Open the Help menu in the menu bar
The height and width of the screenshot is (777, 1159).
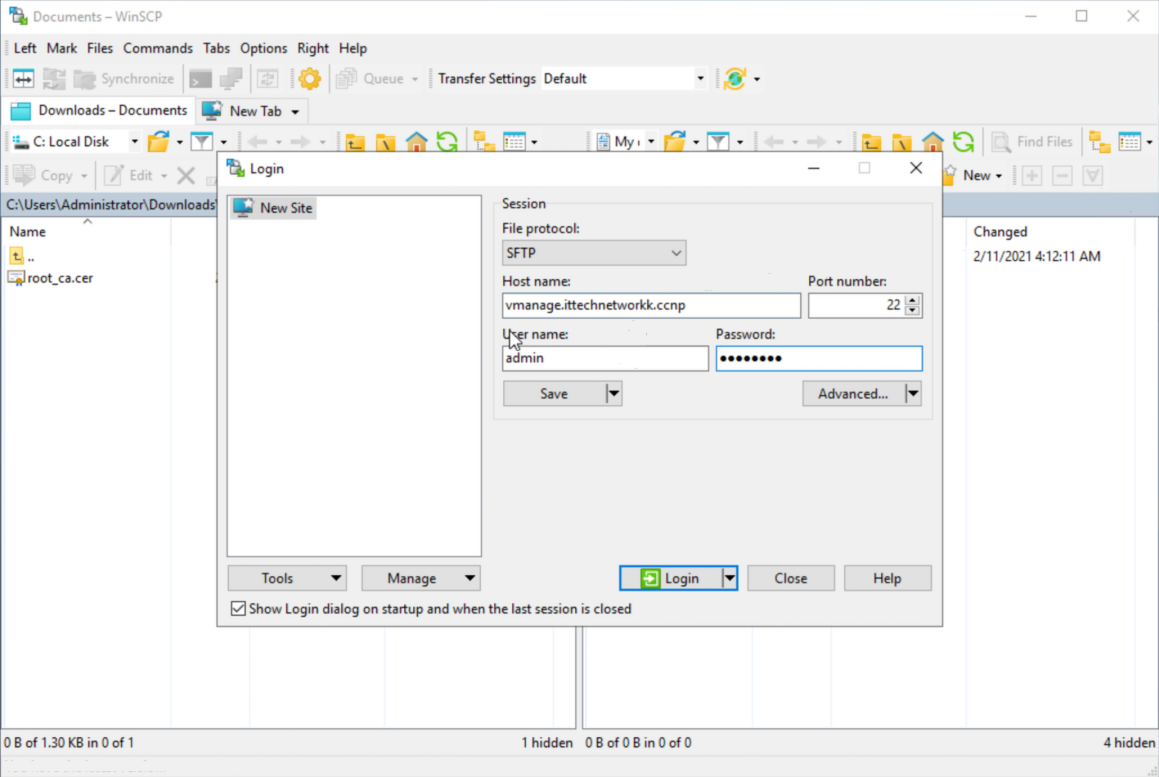[353, 48]
